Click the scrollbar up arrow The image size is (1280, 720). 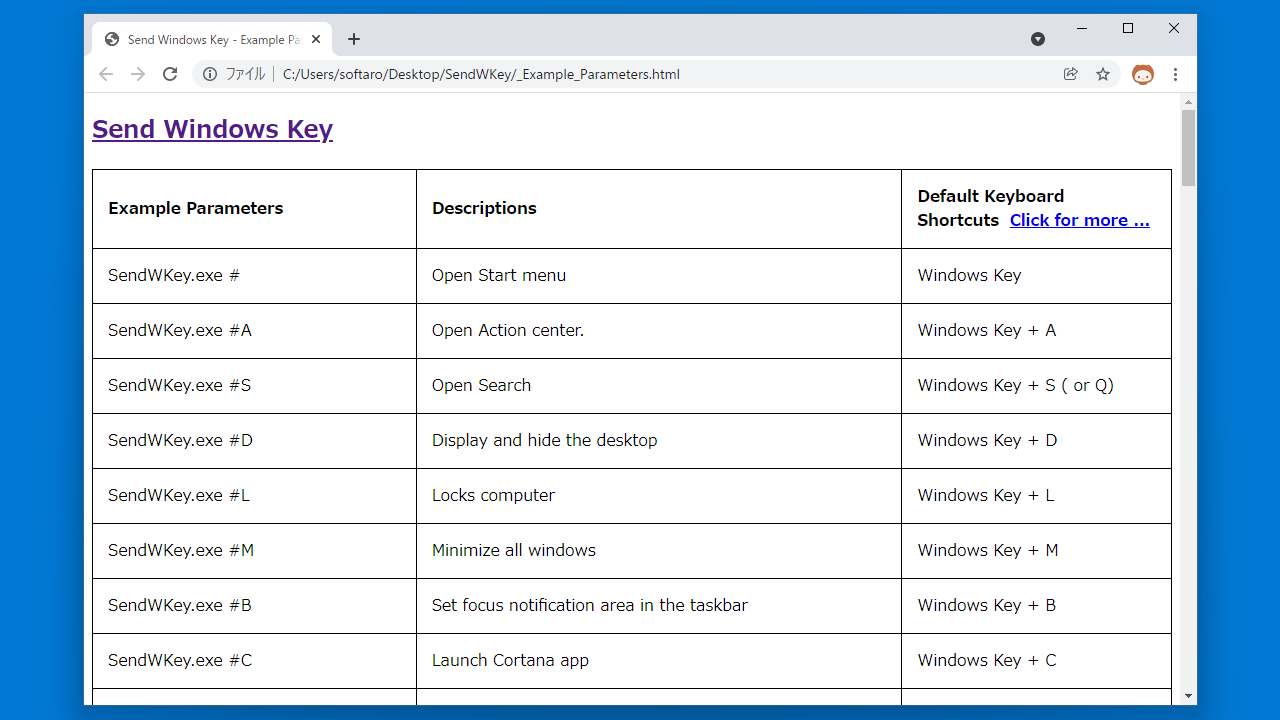1188,102
